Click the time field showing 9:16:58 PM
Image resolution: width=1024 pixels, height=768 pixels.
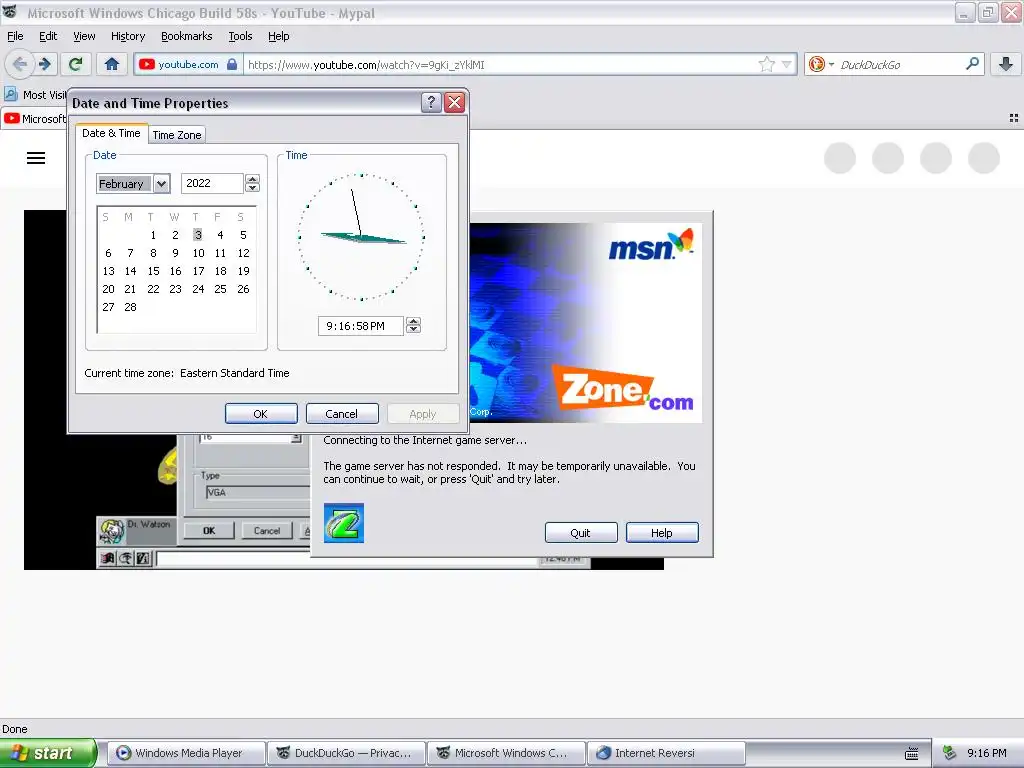[360, 325]
